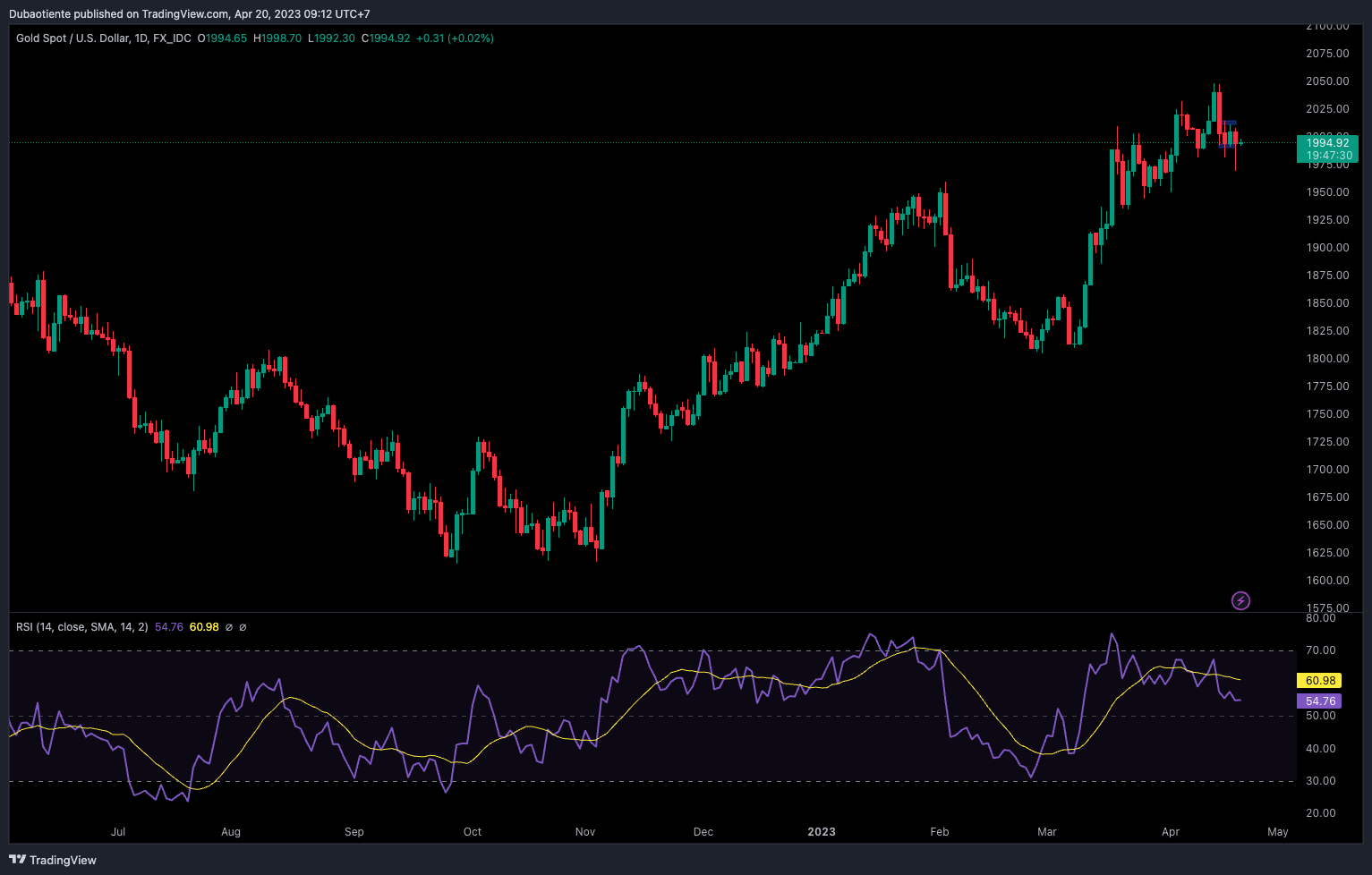This screenshot has height=875, width=1372.
Task: Click the Oct label on the time axis
Action: pyautogui.click(x=473, y=832)
